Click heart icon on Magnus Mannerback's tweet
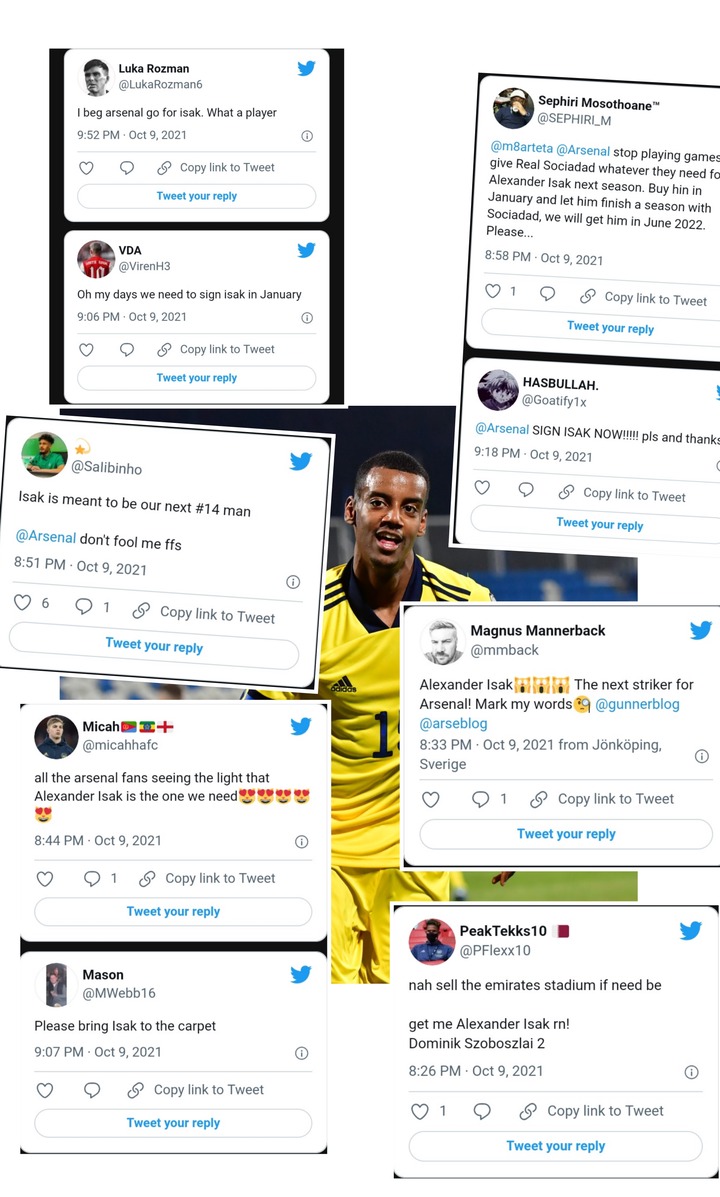The image size is (720, 1197). pos(431,799)
